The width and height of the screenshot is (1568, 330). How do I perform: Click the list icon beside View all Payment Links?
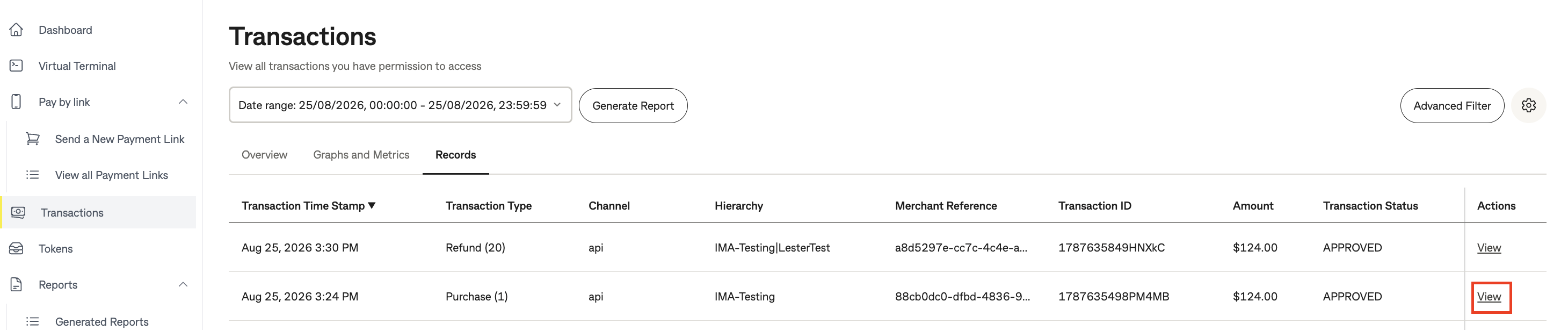point(33,175)
